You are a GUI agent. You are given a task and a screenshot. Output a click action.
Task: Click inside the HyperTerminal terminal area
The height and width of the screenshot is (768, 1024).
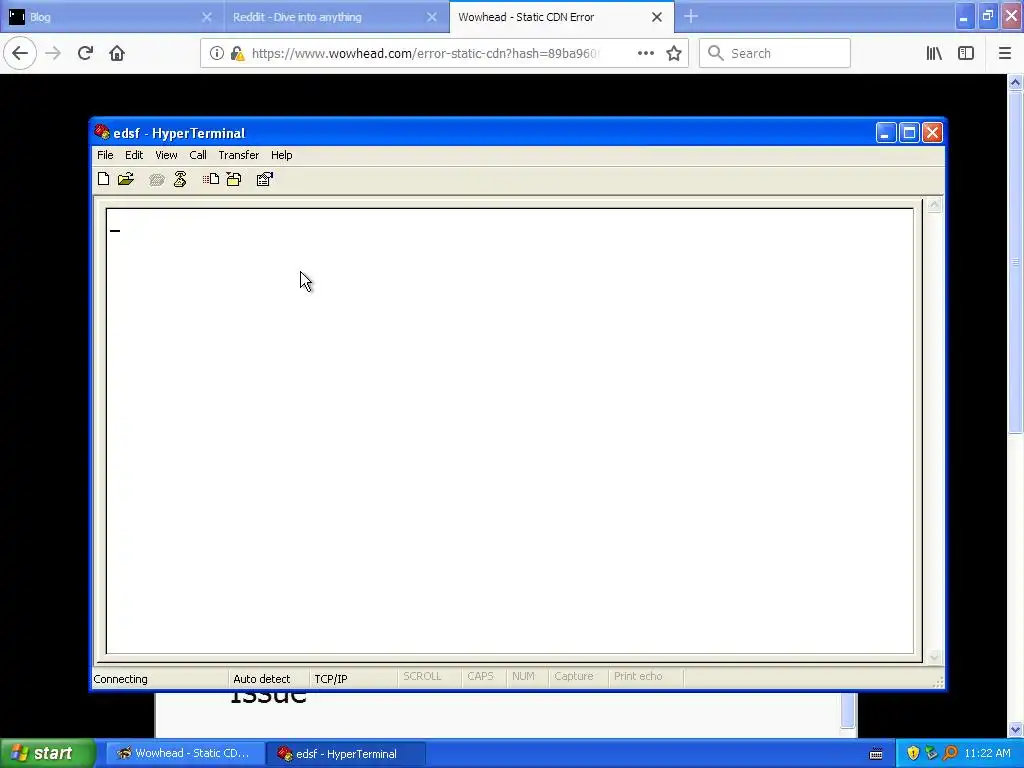click(x=509, y=431)
